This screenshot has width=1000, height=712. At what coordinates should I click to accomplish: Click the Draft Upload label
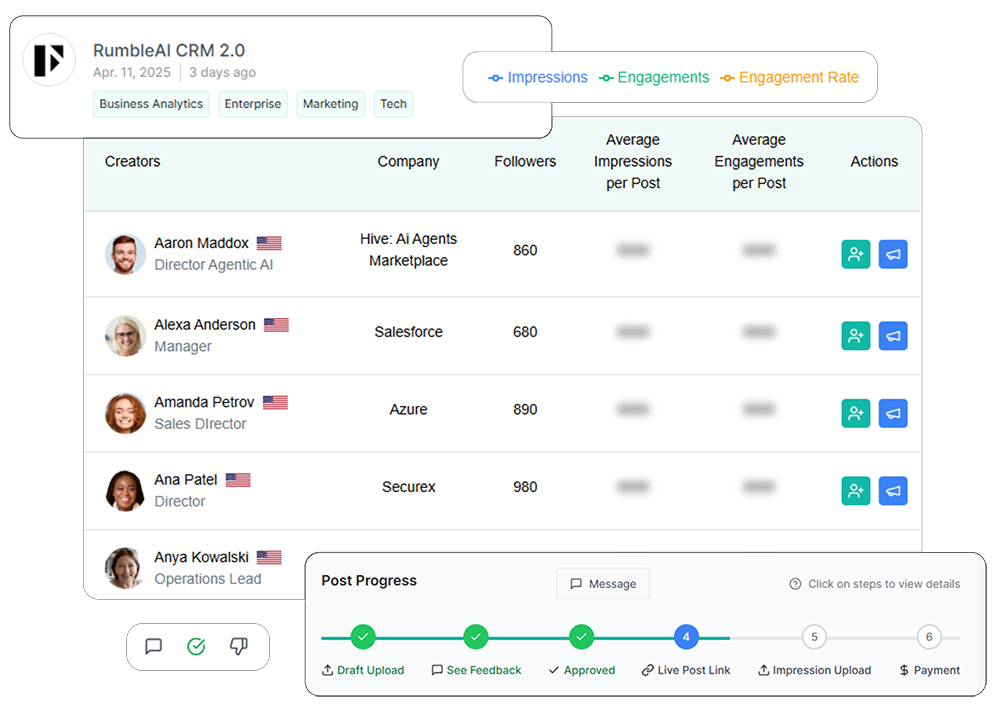tap(371, 670)
